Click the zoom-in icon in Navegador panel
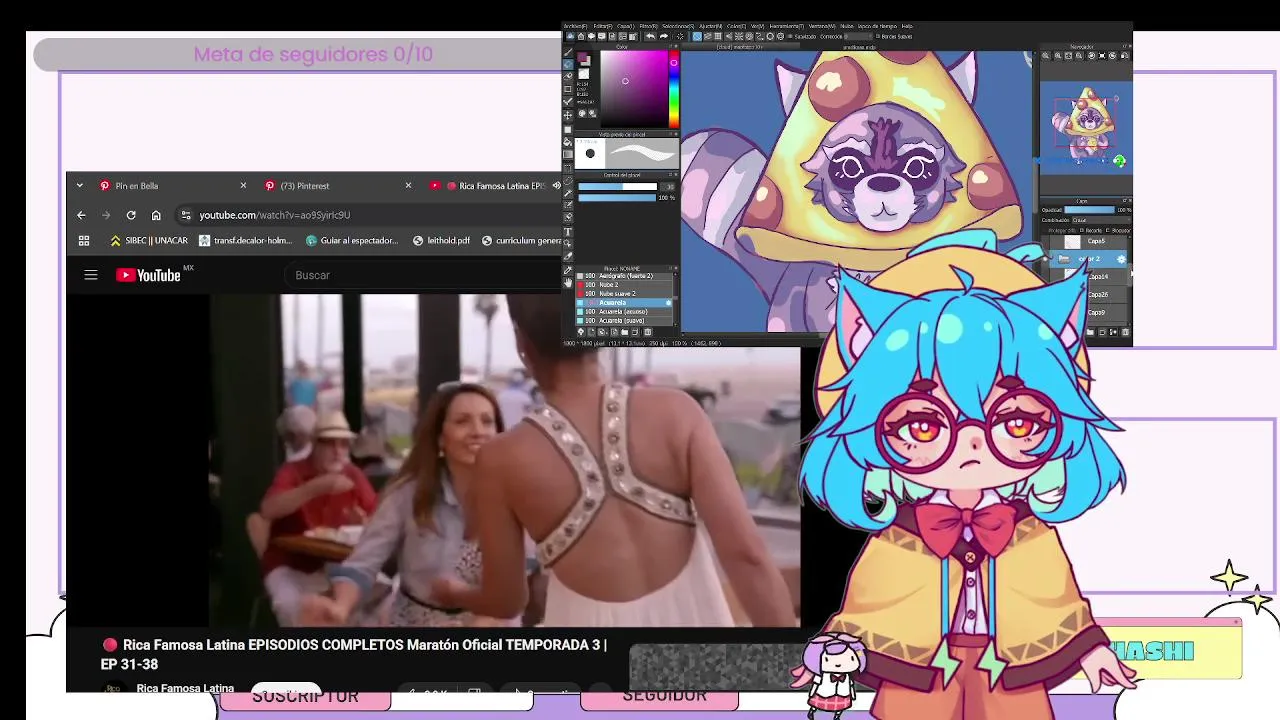1280x720 pixels. tap(1058, 56)
